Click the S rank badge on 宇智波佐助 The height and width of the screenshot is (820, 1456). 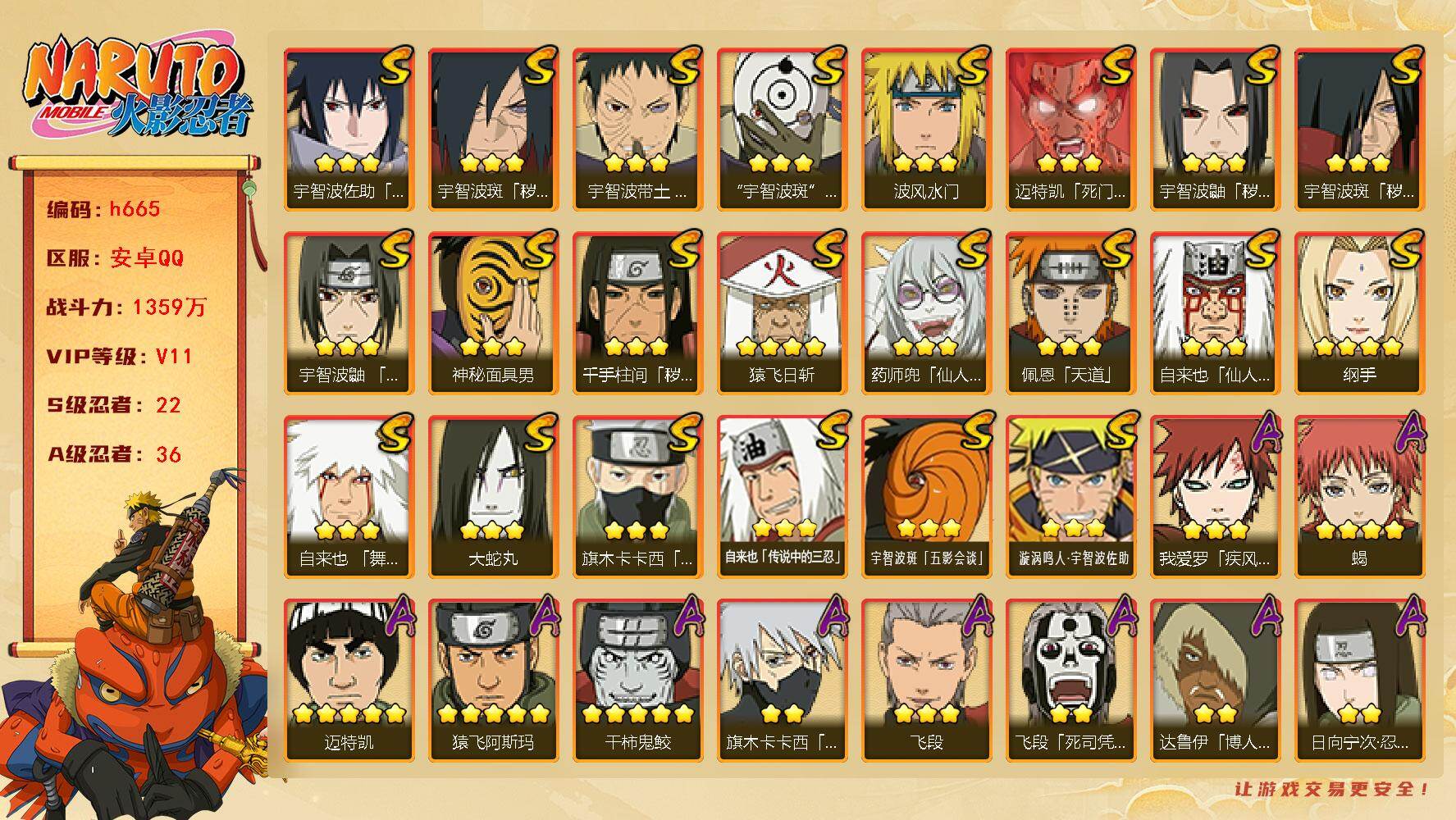pyautogui.click(x=395, y=65)
